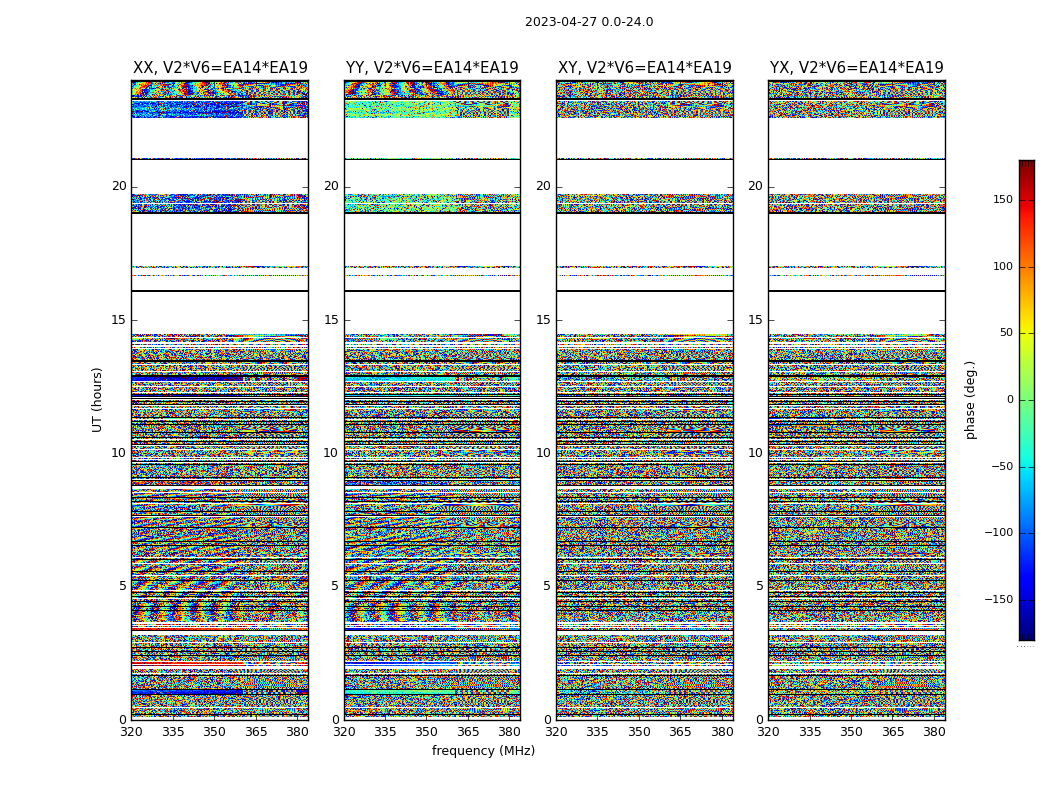The width and height of the screenshot is (1050, 800).
Task: Select the YY, V2*V6=EA14*EA19 panel title
Action: pyautogui.click(x=432, y=68)
